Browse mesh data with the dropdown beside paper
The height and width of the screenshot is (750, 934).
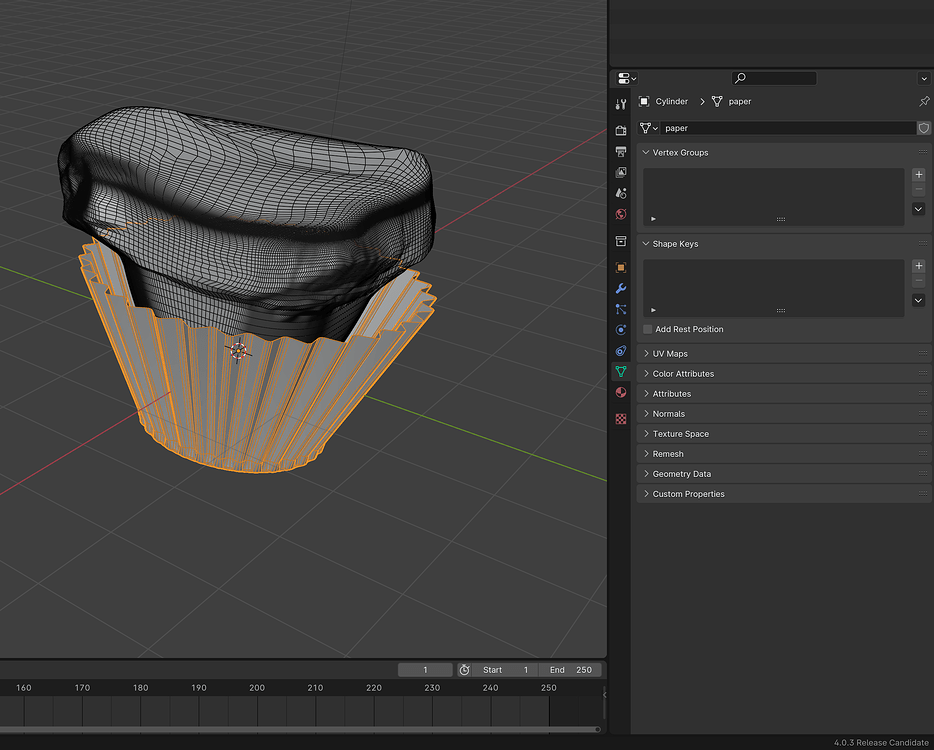coord(649,128)
